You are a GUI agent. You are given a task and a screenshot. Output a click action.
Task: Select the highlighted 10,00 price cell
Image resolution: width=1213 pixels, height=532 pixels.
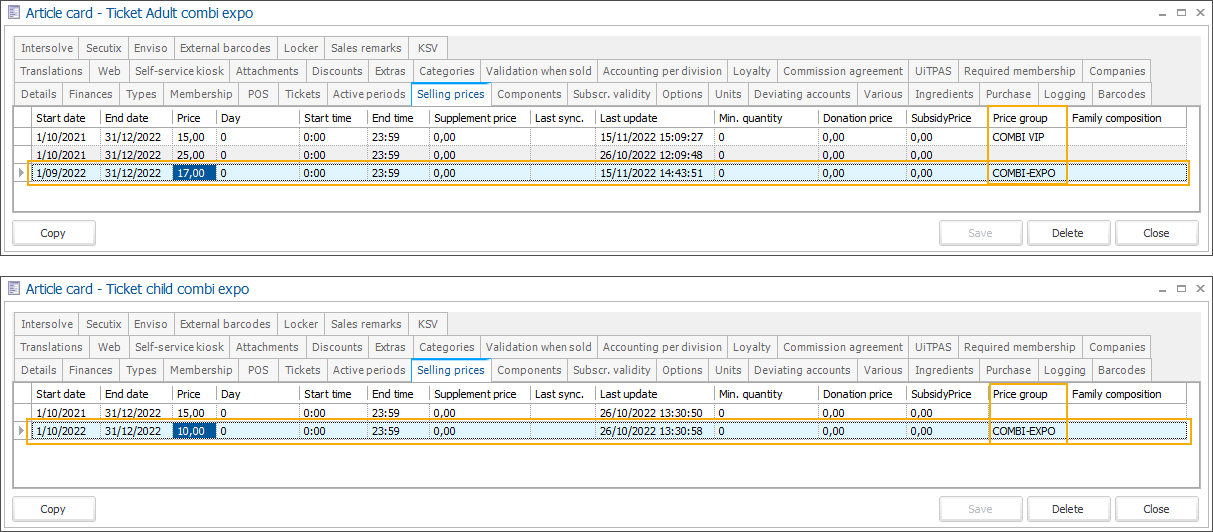tap(193, 432)
